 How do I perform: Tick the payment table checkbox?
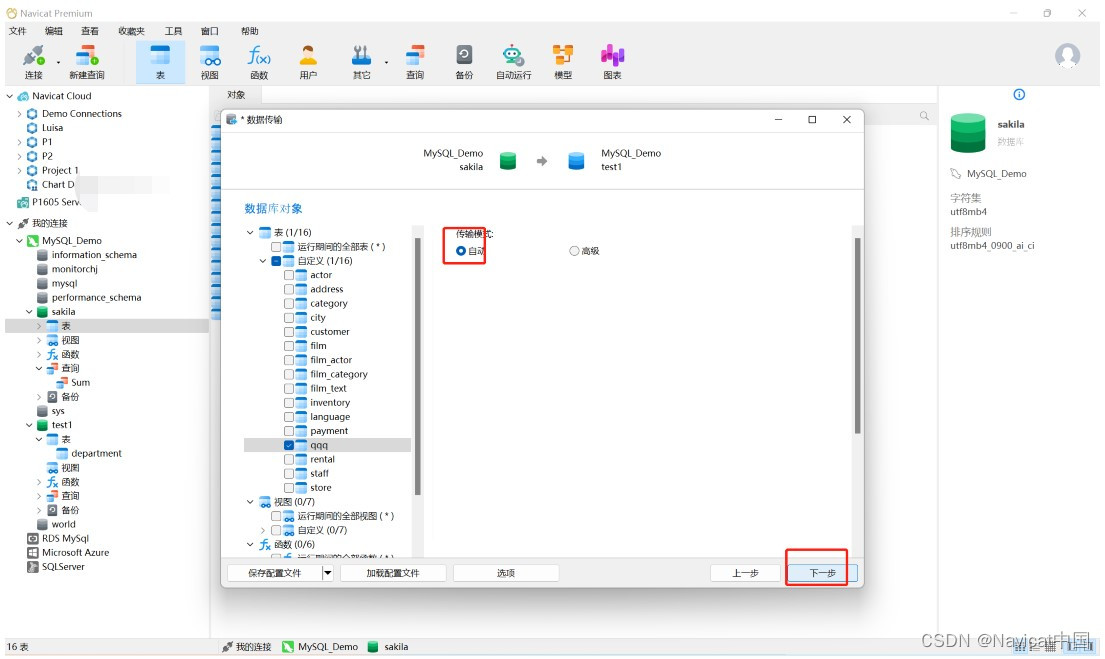[289, 431]
